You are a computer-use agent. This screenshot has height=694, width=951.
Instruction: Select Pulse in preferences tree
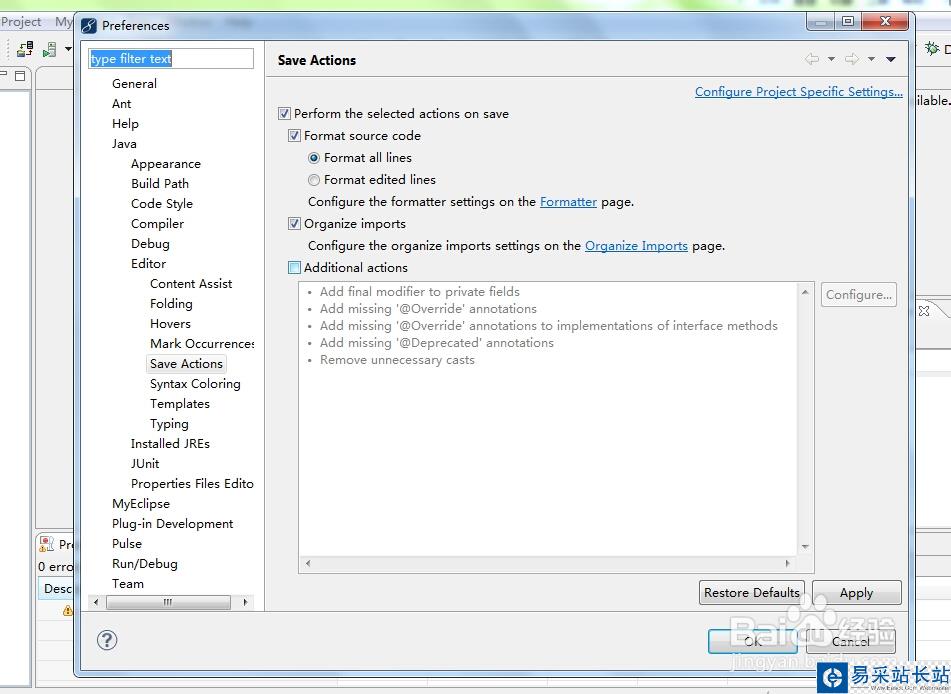coord(127,544)
